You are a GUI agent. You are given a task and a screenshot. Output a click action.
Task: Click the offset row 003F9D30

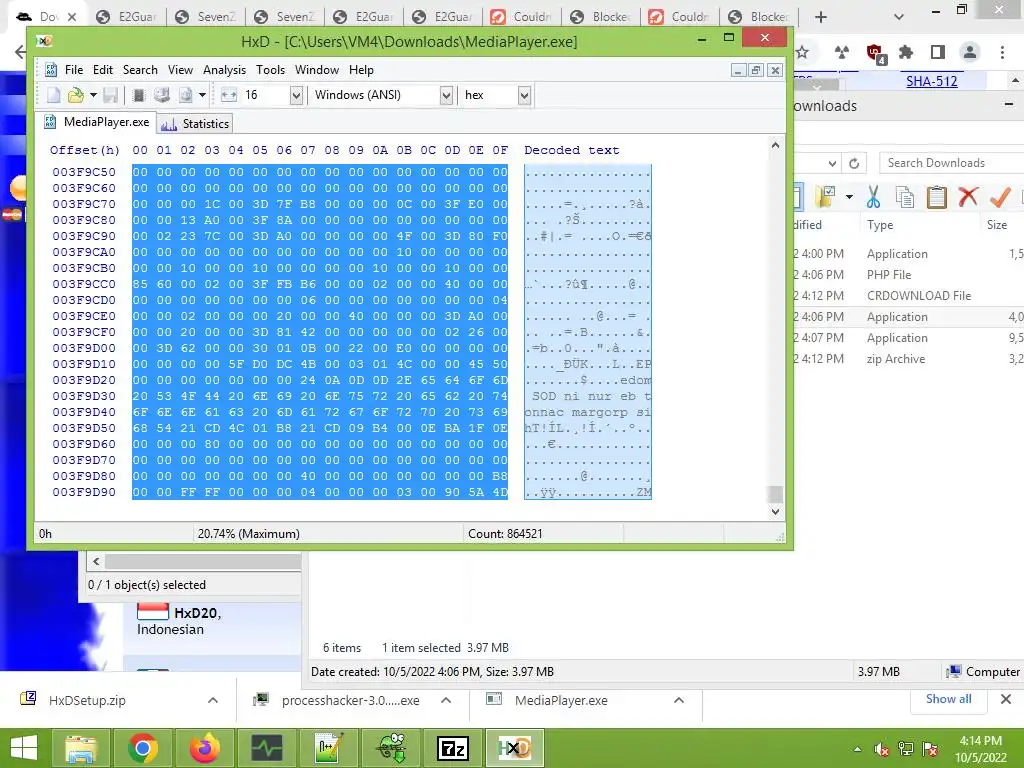(84, 396)
